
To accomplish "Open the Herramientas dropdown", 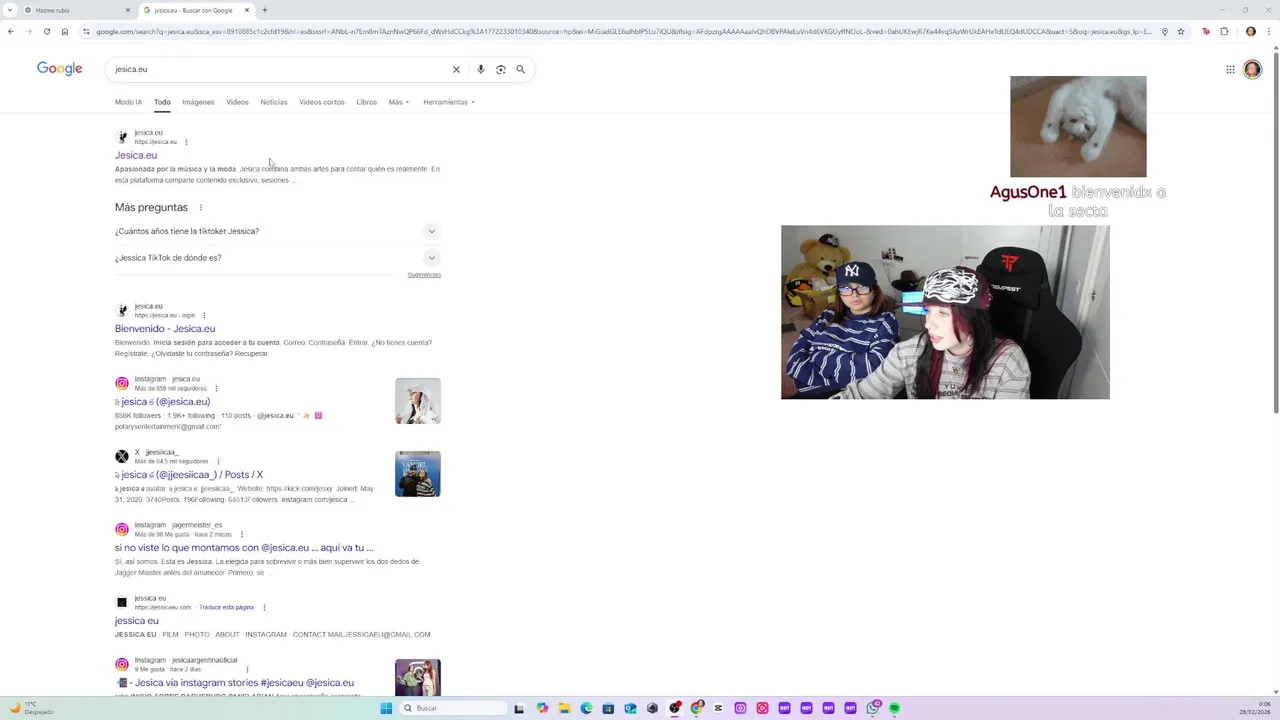I will point(448,102).
